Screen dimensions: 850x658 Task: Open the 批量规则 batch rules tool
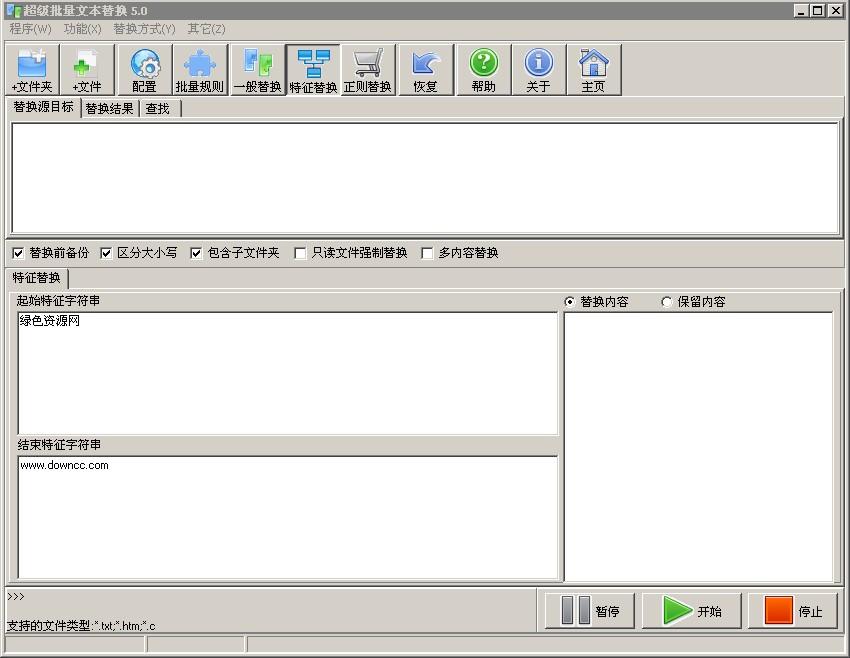199,68
